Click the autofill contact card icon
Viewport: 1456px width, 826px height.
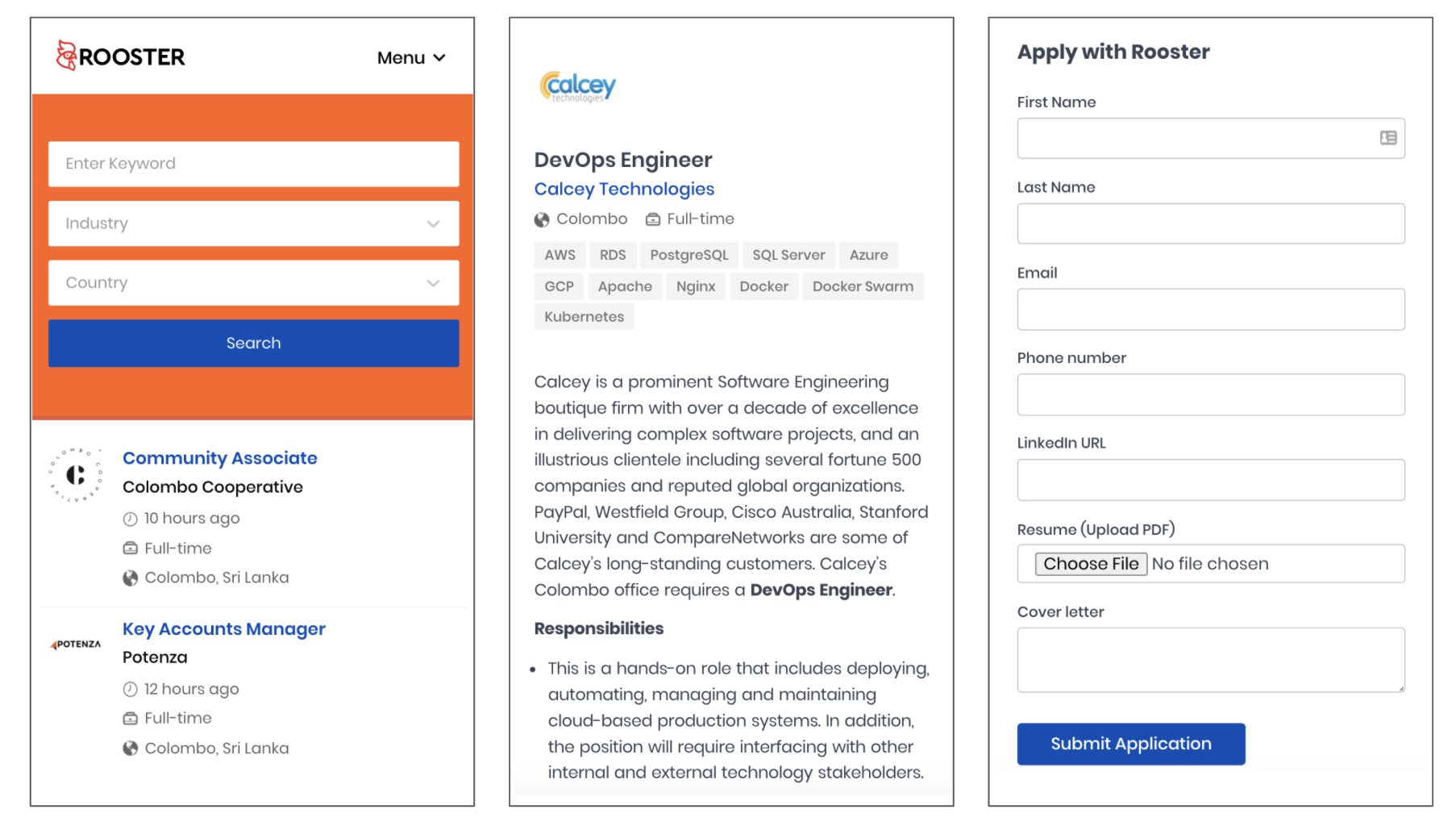click(1387, 138)
